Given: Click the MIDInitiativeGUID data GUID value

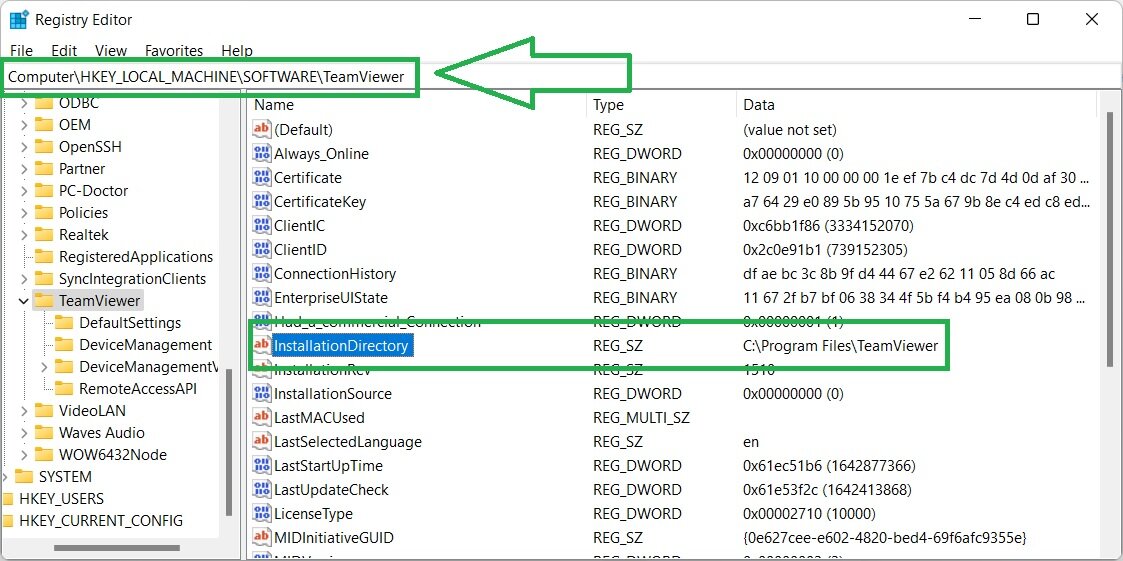Looking at the screenshot, I should pos(885,537).
